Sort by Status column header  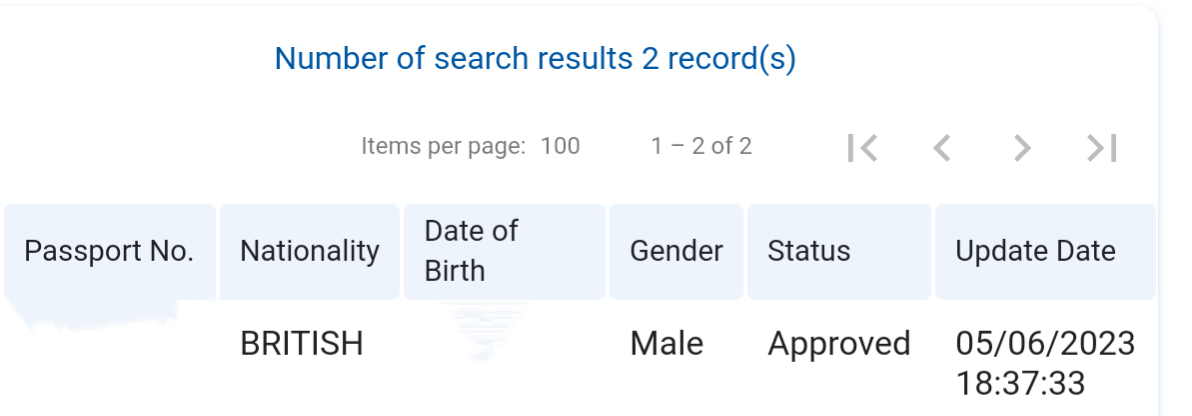[839, 251]
